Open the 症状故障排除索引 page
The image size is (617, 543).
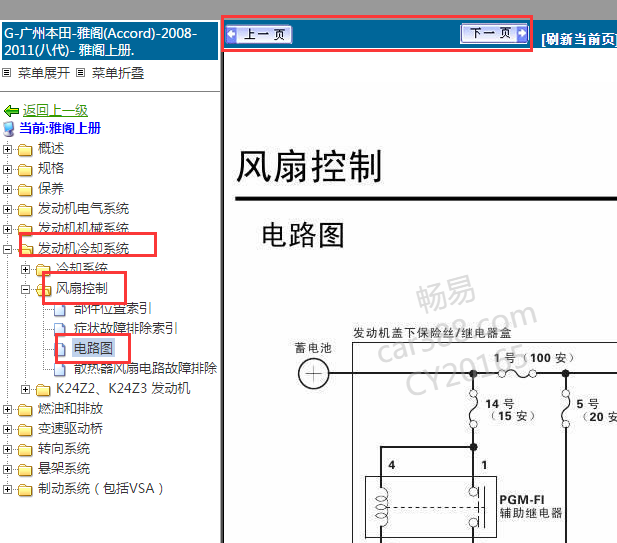(126, 328)
